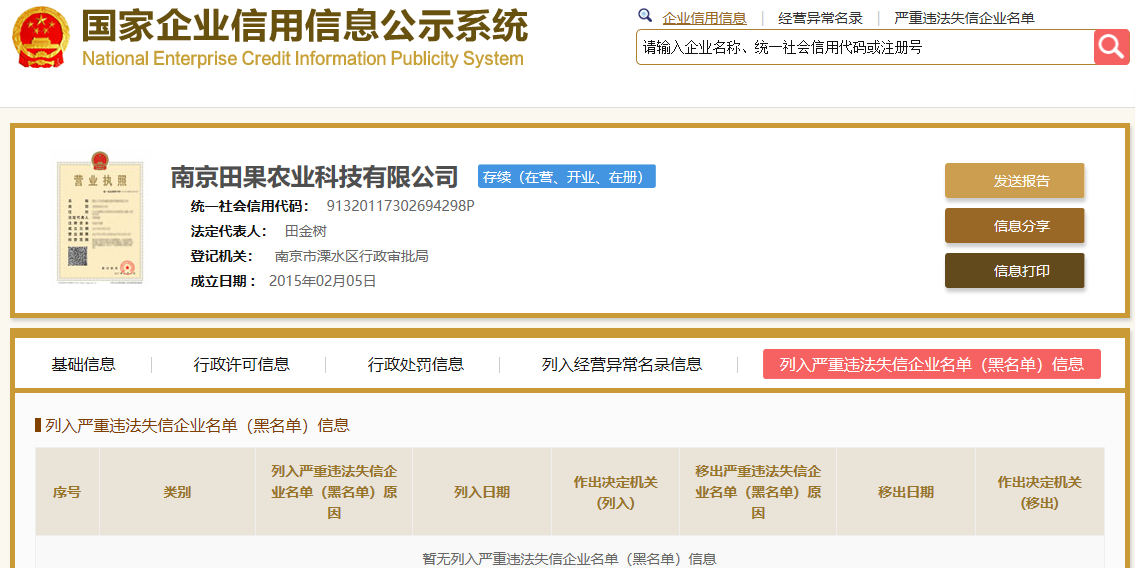Screen dimensions: 1135x568
Task: Click the 国家企业信用信息公示系统 site title
Action: (304, 25)
